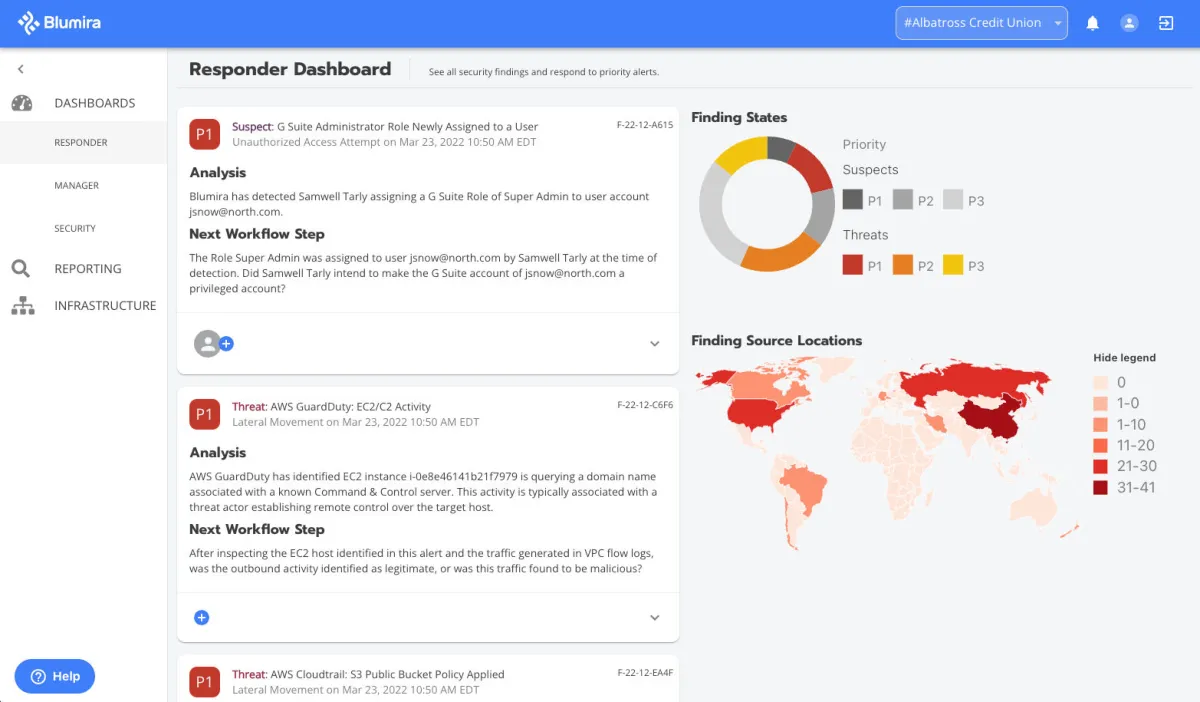1200x702 pixels.
Task: Click the Infrastructure network icon
Action: (22, 306)
